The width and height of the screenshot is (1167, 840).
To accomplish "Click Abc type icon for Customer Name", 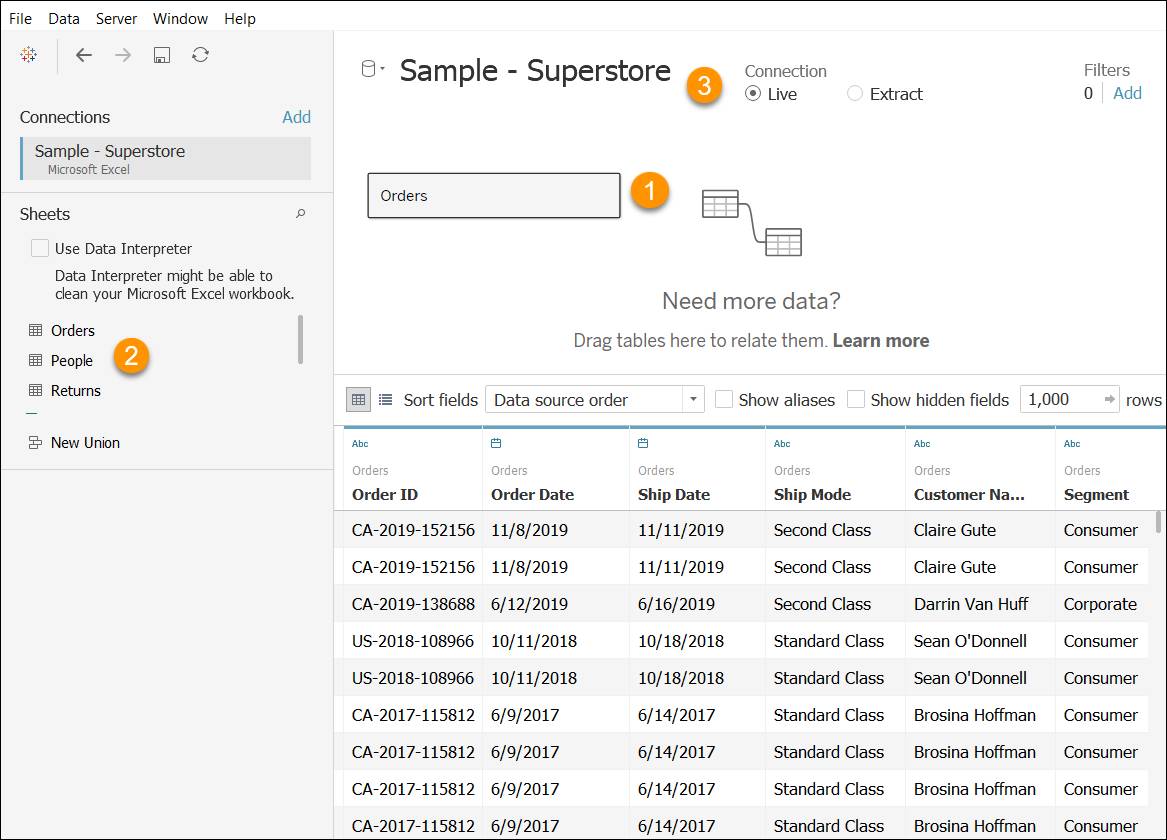I will tap(922, 443).
